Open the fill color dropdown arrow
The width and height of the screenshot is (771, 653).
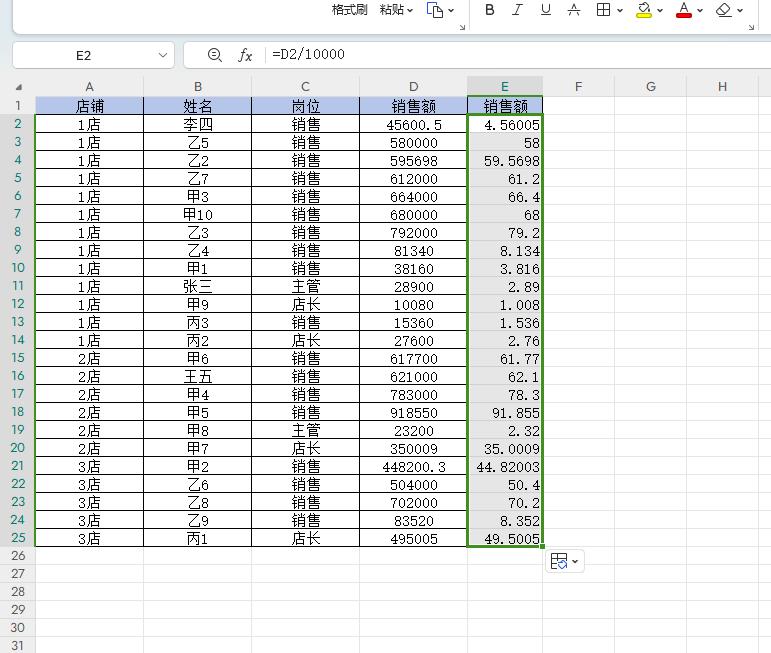660,10
